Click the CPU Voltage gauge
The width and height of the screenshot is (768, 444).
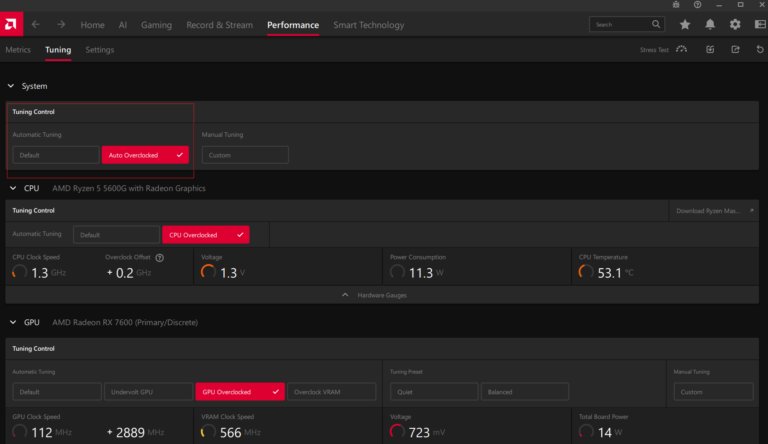[208, 272]
